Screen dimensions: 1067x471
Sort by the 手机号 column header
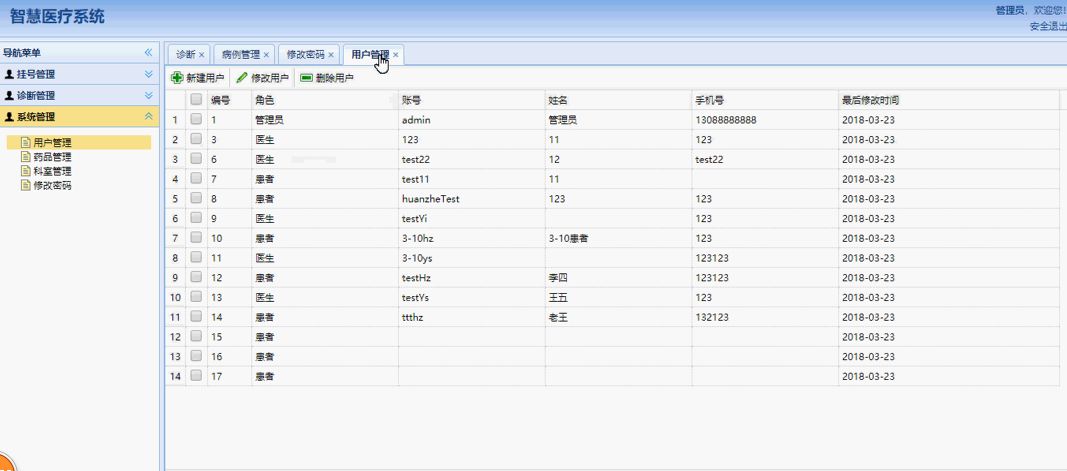pyautogui.click(x=765, y=100)
